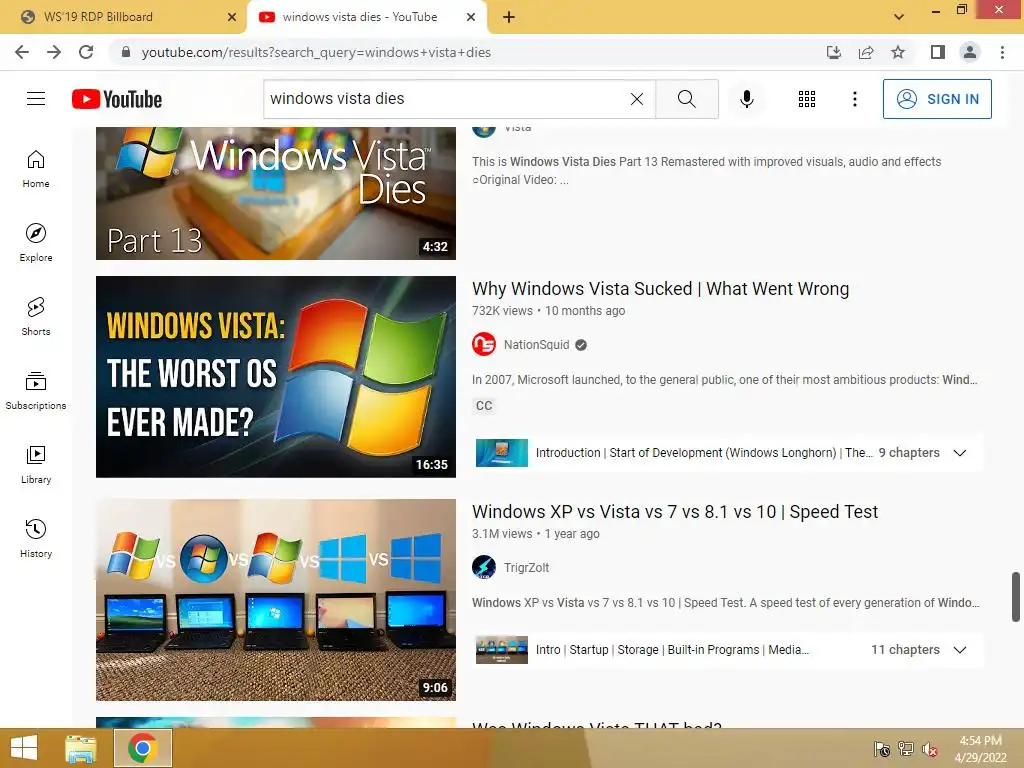Bookmark this page with the star icon
1024x768 pixels.
point(898,52)
